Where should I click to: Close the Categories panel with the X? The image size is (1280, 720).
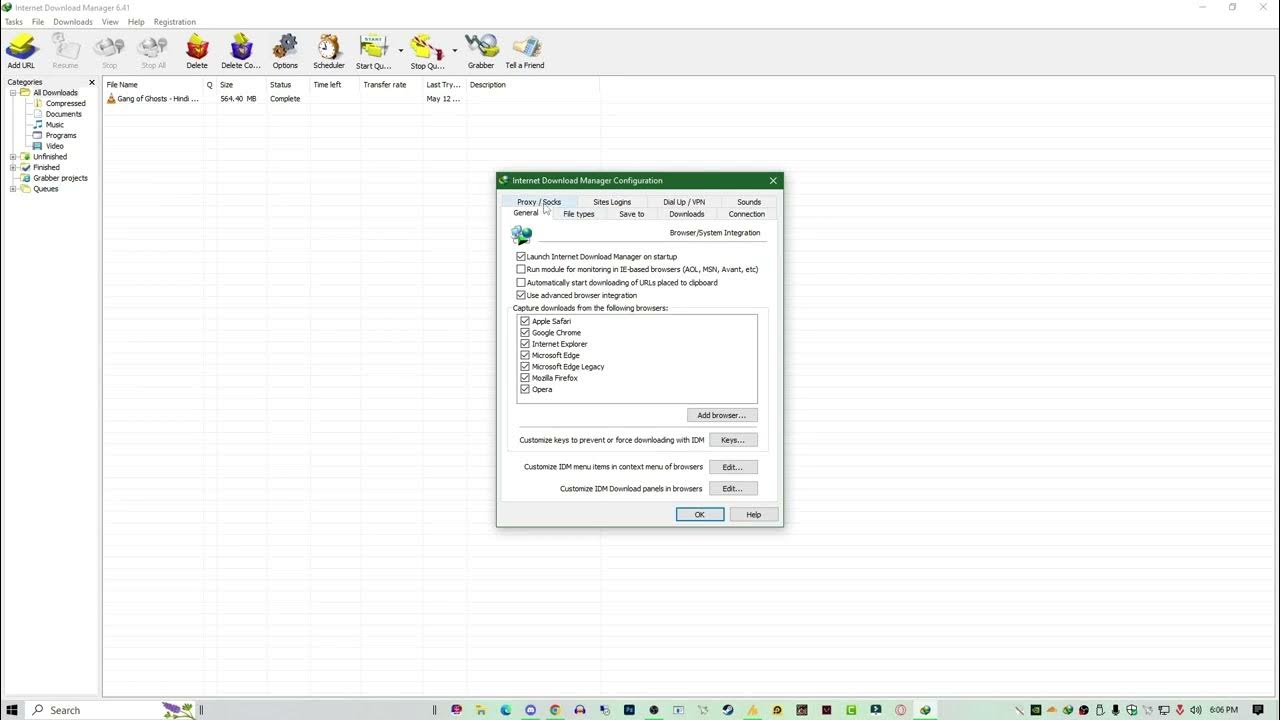tap(92, 82)
